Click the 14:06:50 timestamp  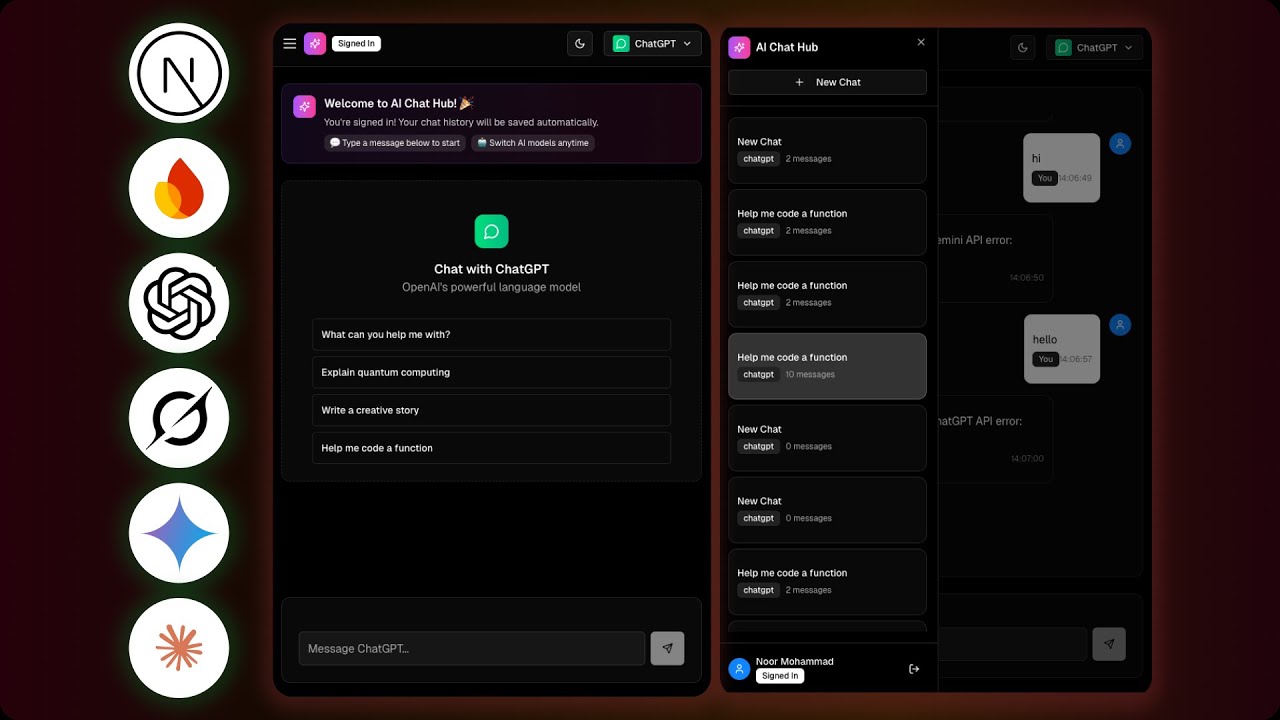click(x=1026, y=278)
